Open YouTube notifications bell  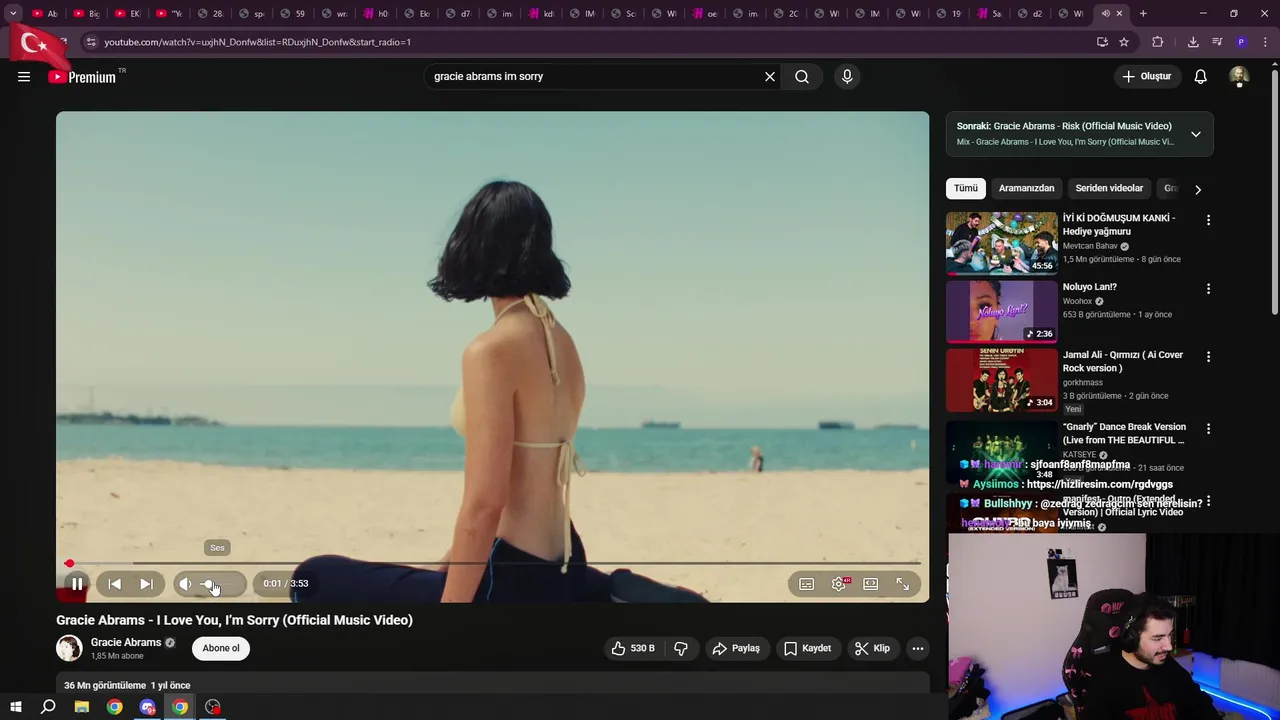tap(1201, 76)
